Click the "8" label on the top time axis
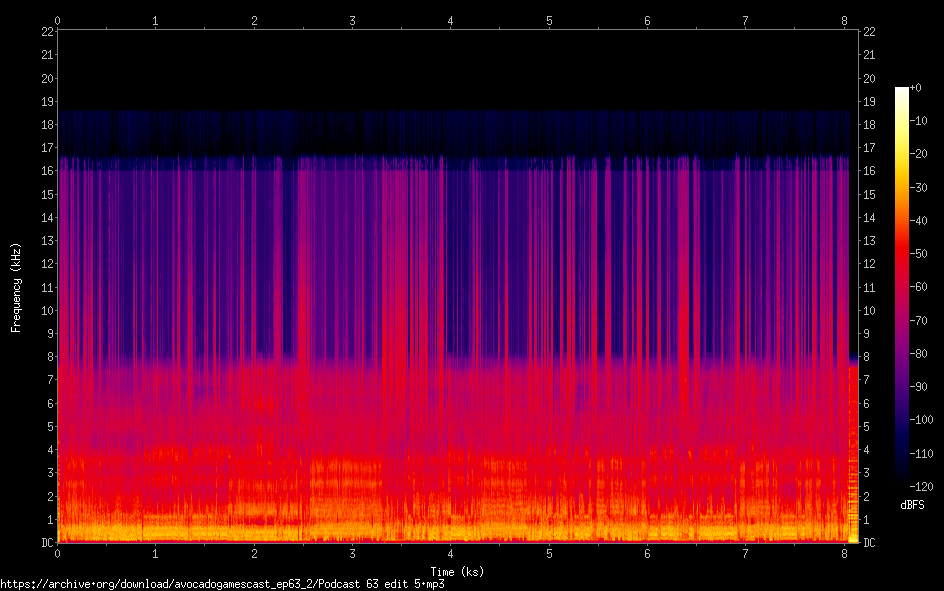This screenshot has height=591, width=944. tap(843, 21)
